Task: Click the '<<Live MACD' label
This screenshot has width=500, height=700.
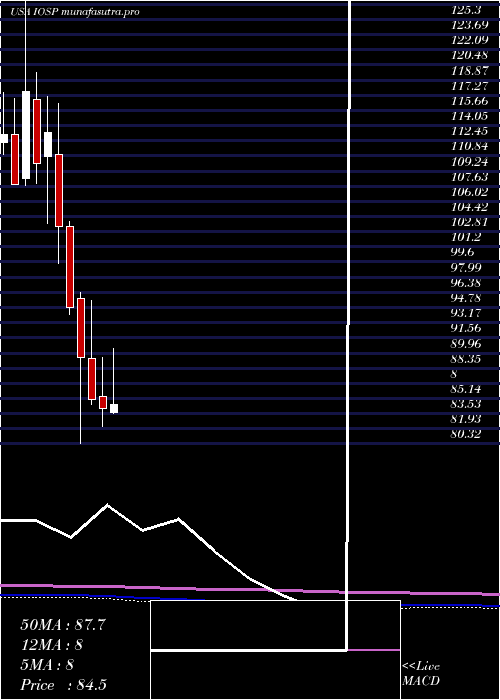Action: pyautogui.click(x=421, y=673)
